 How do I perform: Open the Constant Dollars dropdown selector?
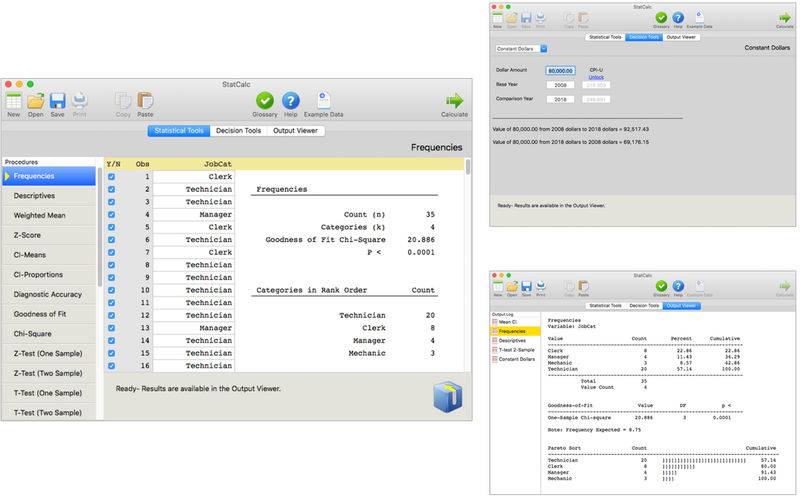point(521,48)
